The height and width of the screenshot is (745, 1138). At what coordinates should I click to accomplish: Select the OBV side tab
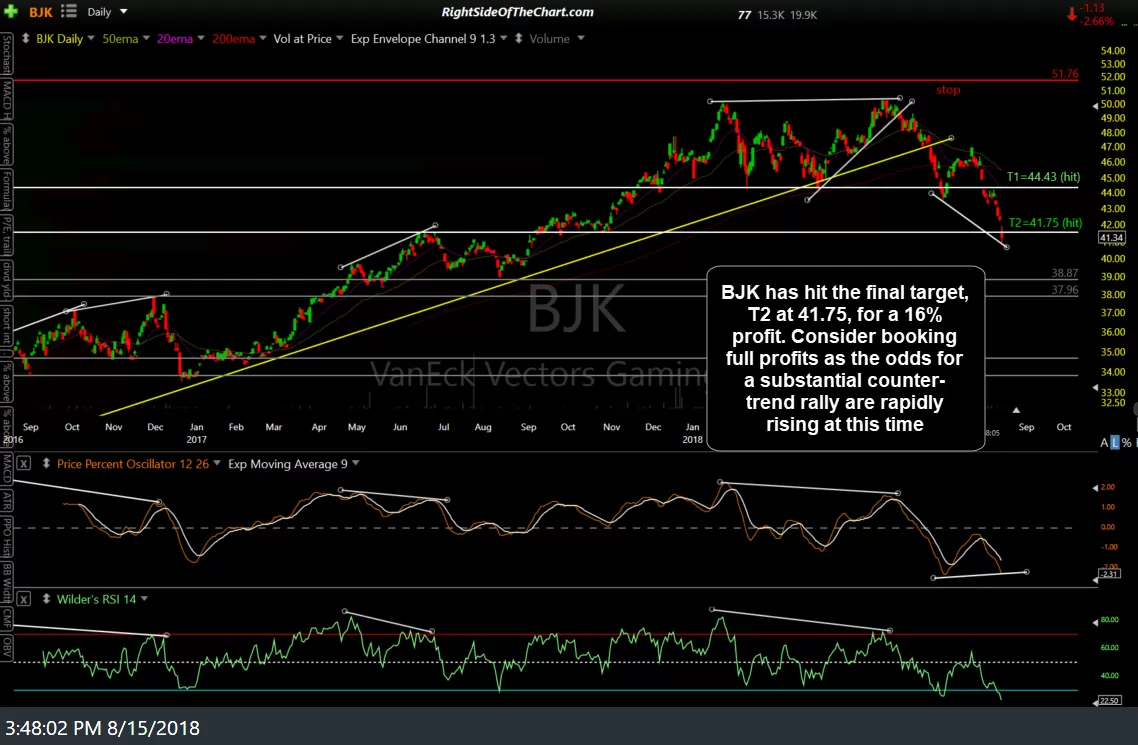point(7,646)
